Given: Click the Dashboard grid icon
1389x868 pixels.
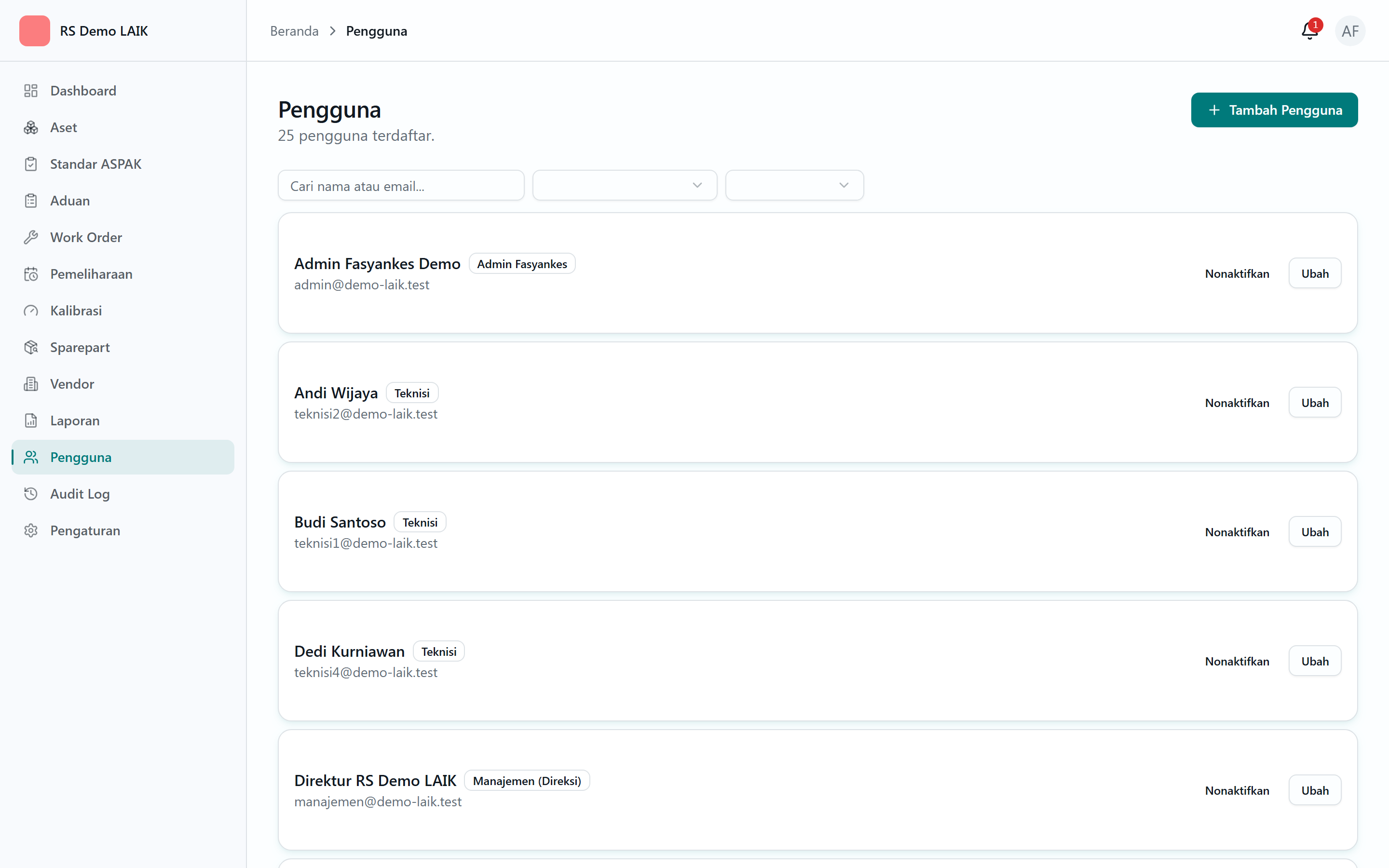Looking at the screenshot, I should [x=31, y=91].
